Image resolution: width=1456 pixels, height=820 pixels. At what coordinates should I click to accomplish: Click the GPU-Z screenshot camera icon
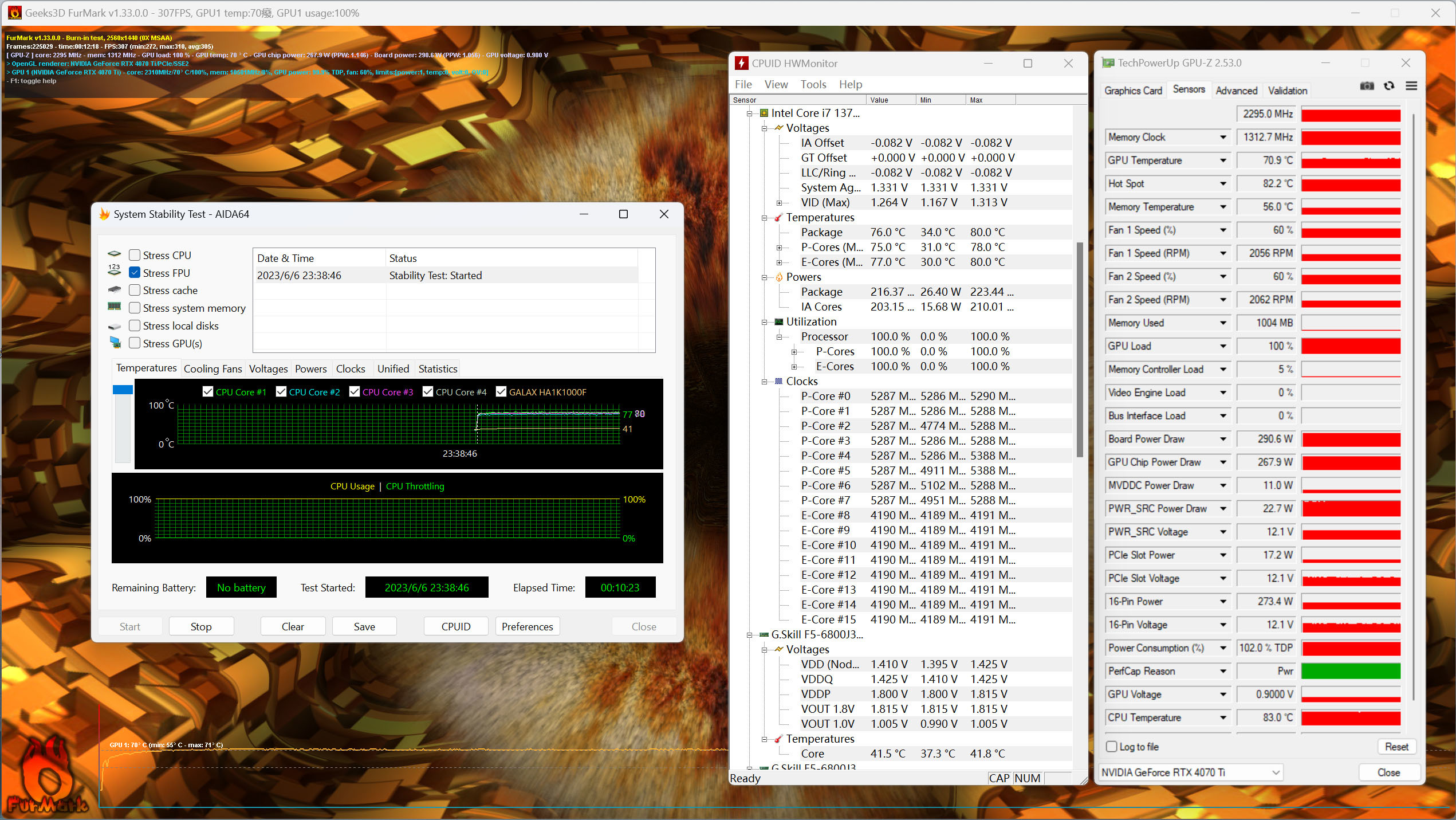pos(1367,86)
